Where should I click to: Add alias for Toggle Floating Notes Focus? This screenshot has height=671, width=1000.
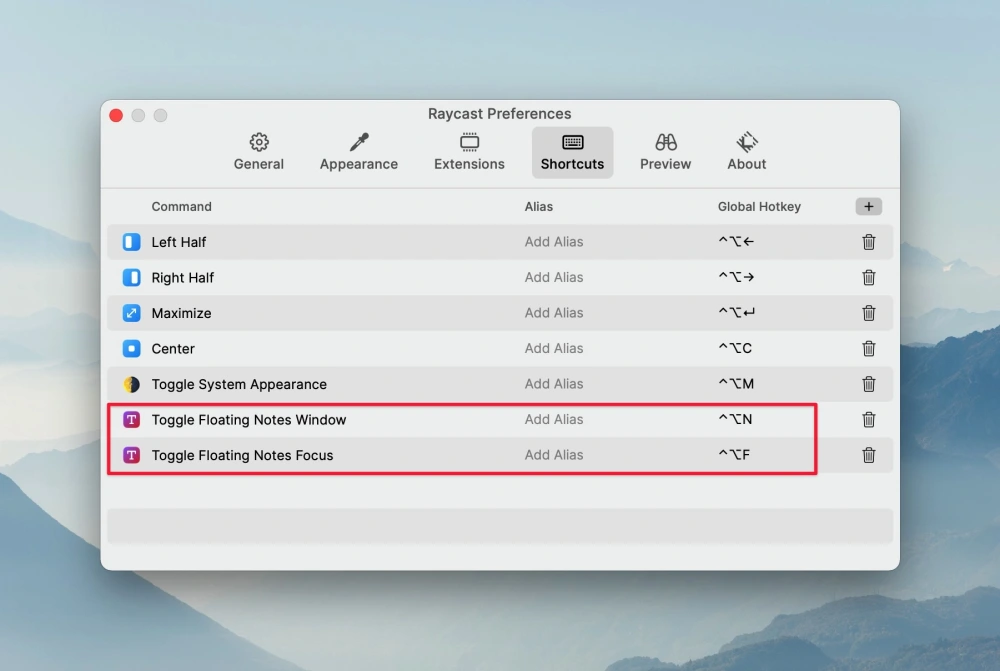[554, 455]
